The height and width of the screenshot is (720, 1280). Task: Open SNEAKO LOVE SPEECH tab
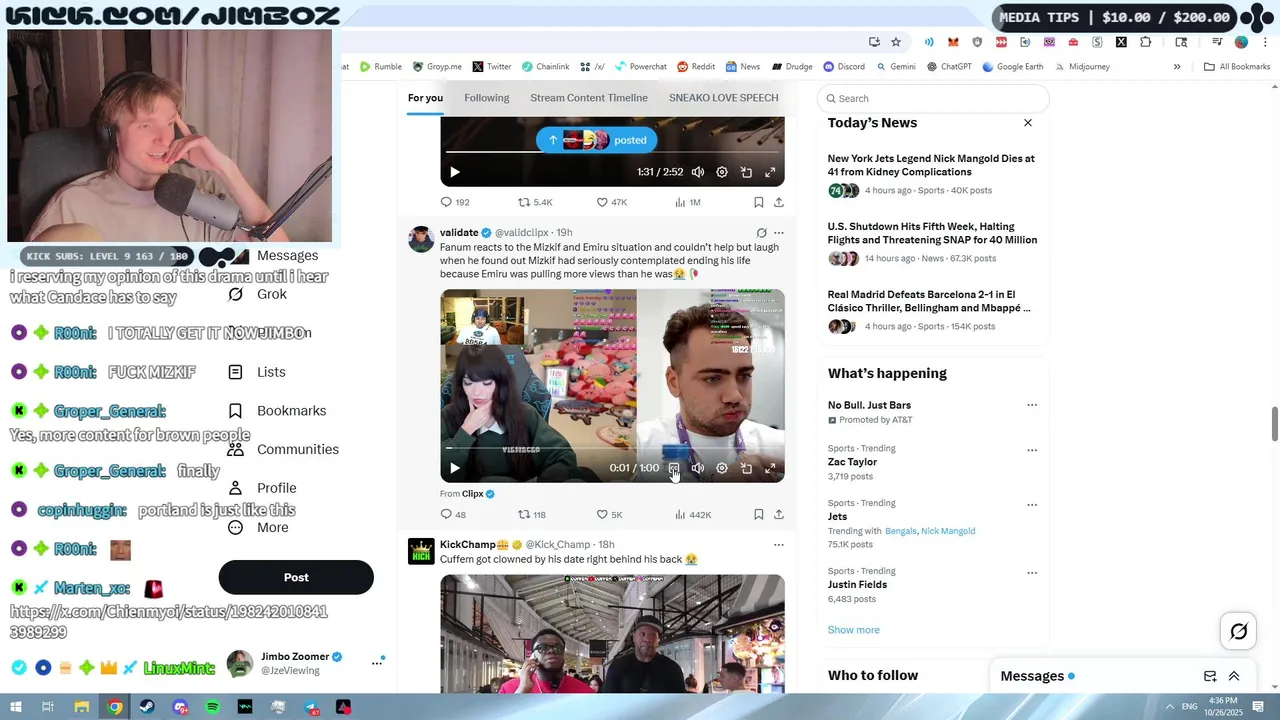[723, 98]
